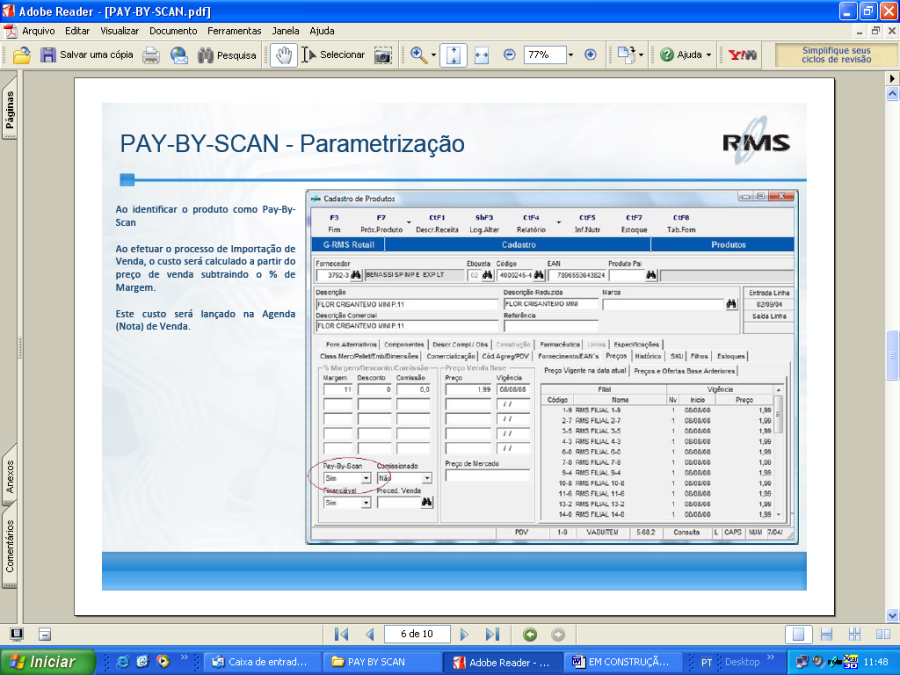Go to previous page arrow

370,634
